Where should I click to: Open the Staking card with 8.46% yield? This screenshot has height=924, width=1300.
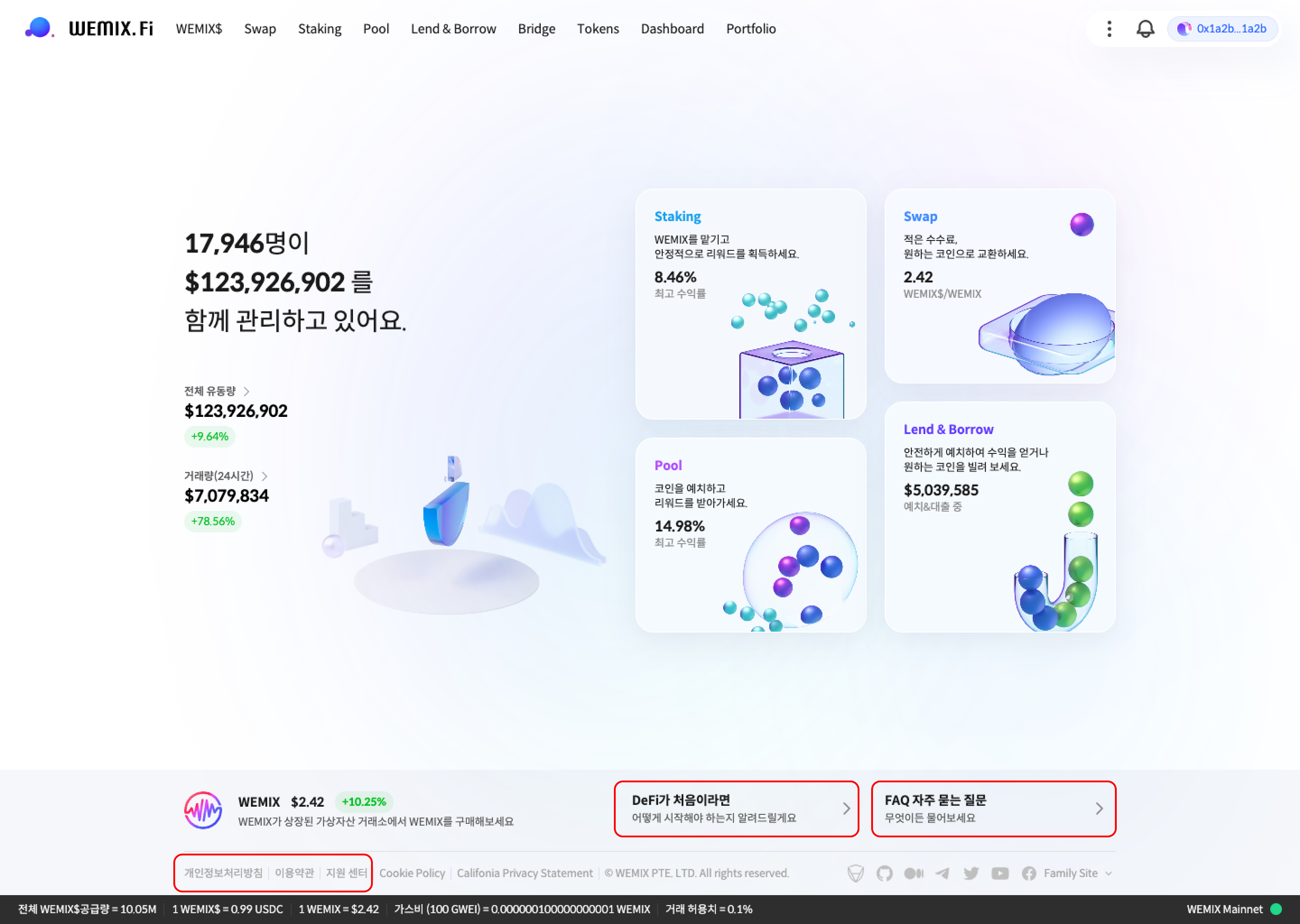coord(751,304)
